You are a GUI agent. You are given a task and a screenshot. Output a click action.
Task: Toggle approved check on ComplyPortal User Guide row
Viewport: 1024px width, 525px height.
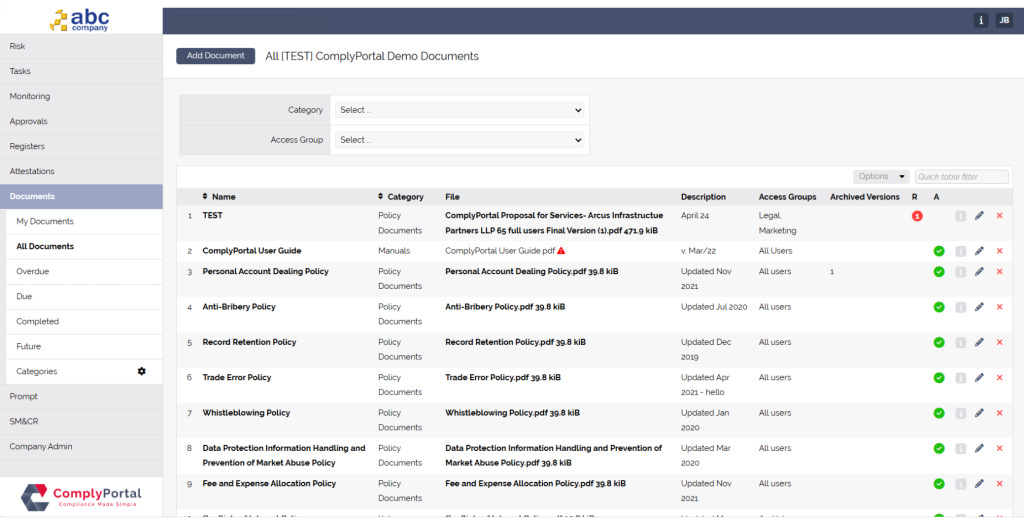939,251
